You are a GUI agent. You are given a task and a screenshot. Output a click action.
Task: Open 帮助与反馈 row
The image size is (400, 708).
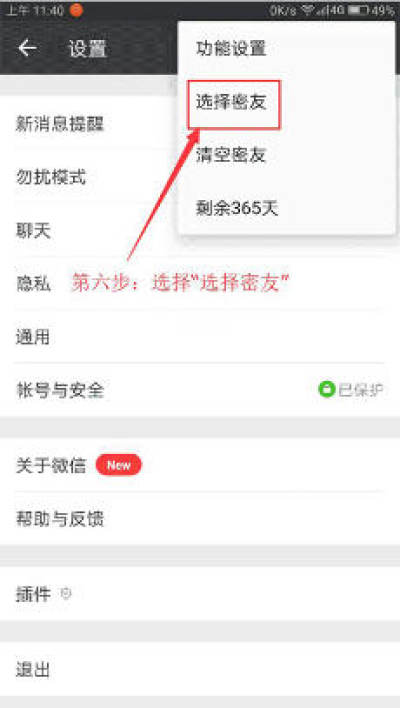200,519
